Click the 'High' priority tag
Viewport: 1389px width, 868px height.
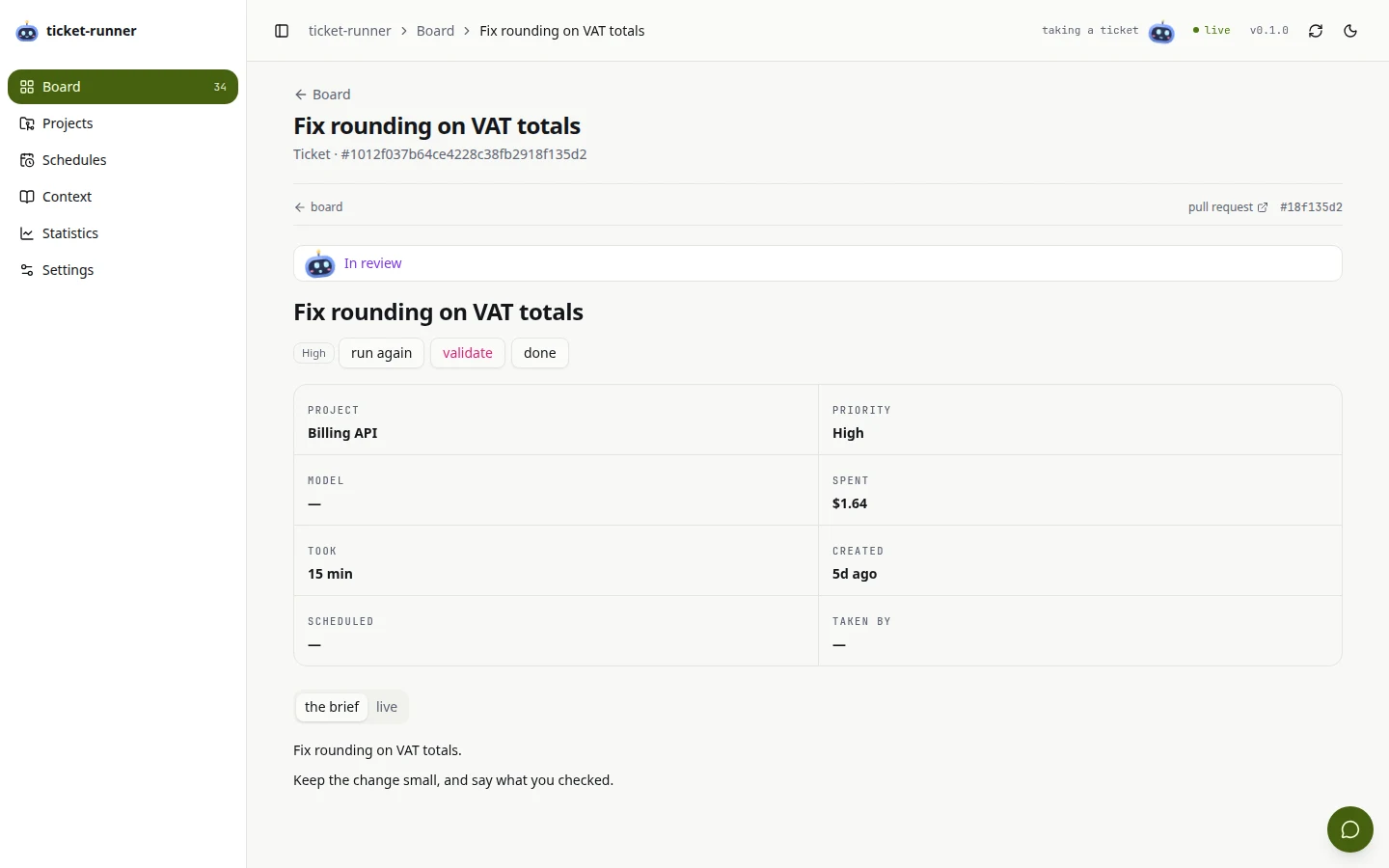pyautogui.click(x=313, y=353)
